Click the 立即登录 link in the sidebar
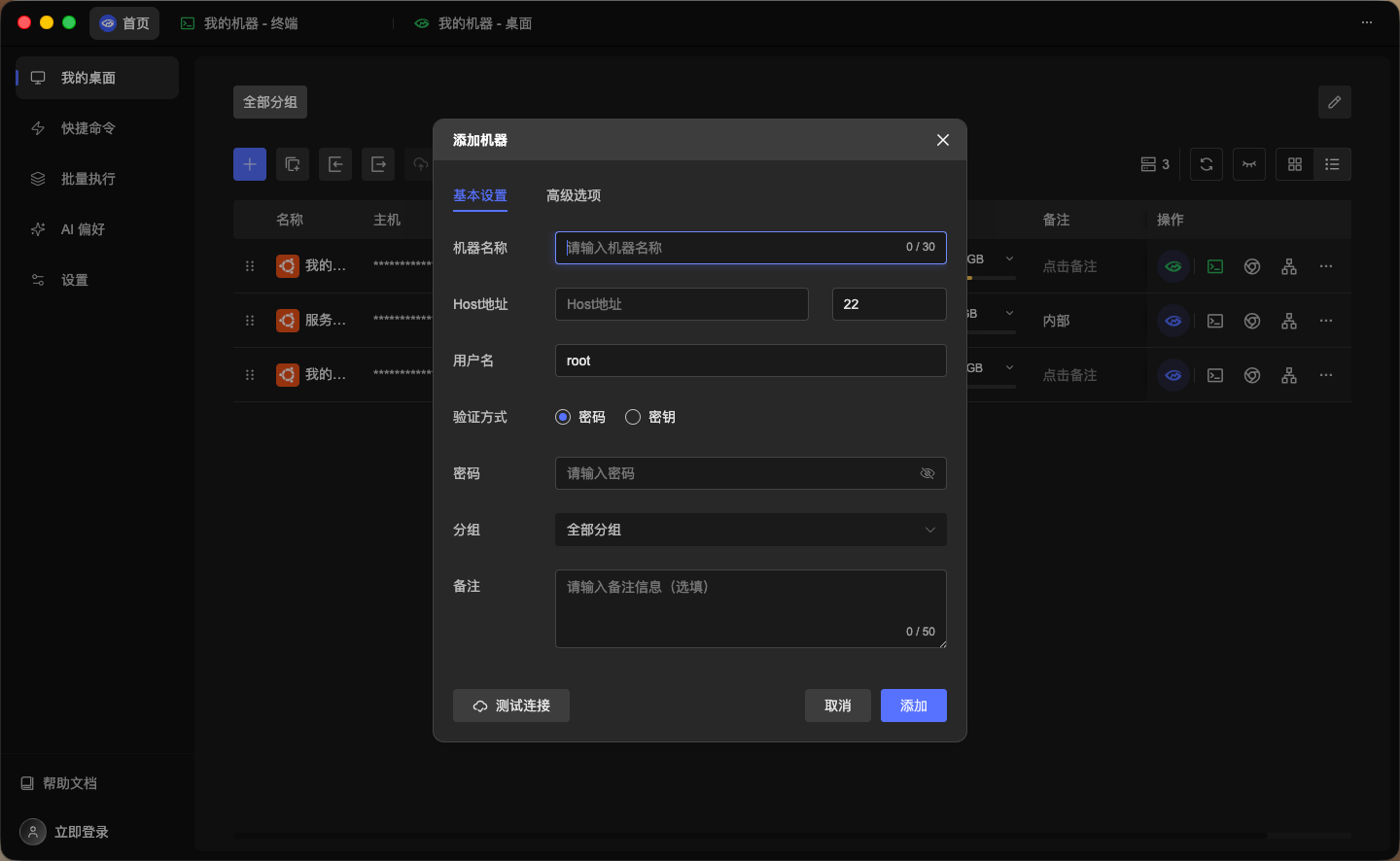 [82, 832]
